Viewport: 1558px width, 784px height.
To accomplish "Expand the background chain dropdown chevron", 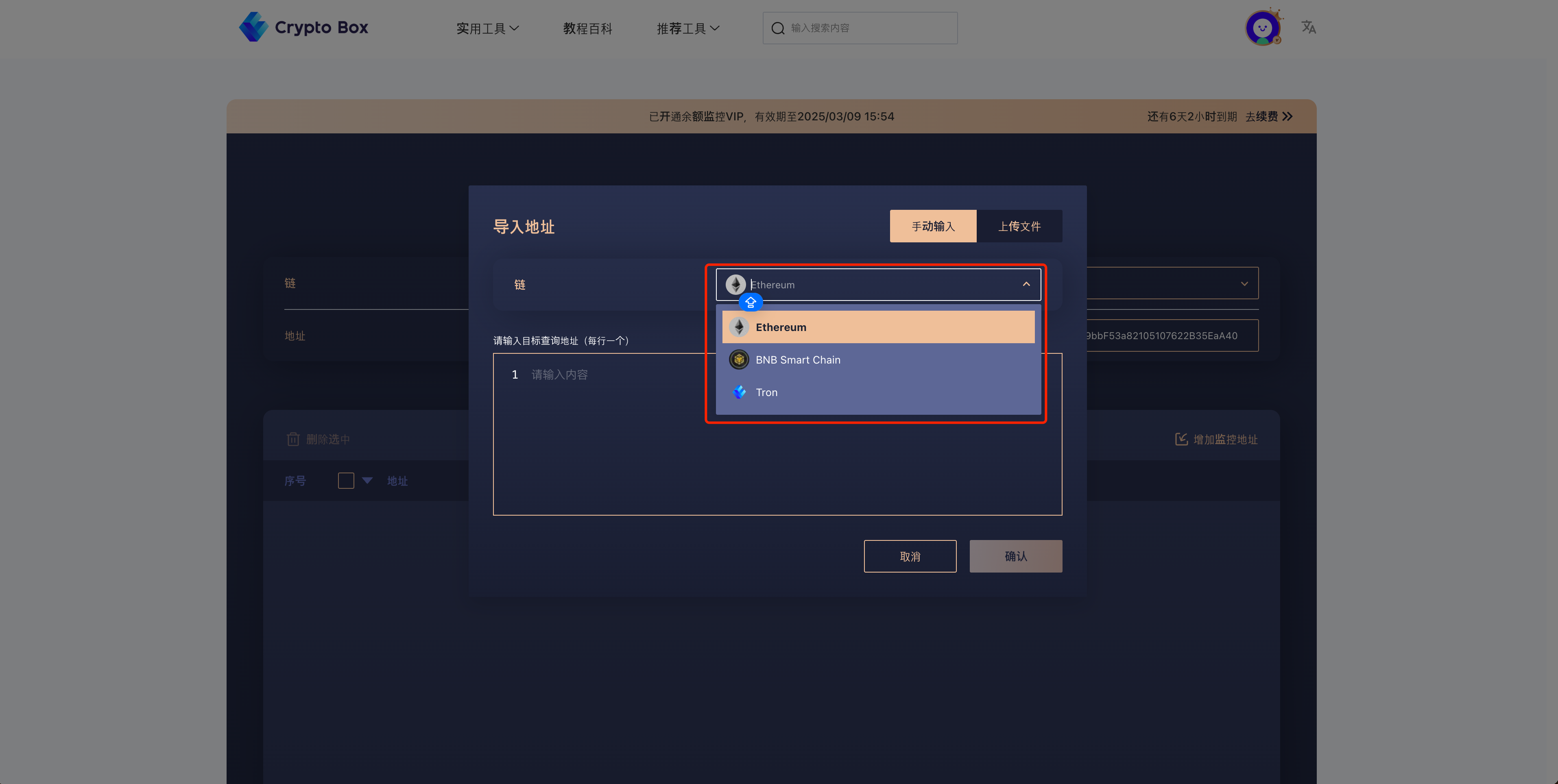I will point(1244,283).
